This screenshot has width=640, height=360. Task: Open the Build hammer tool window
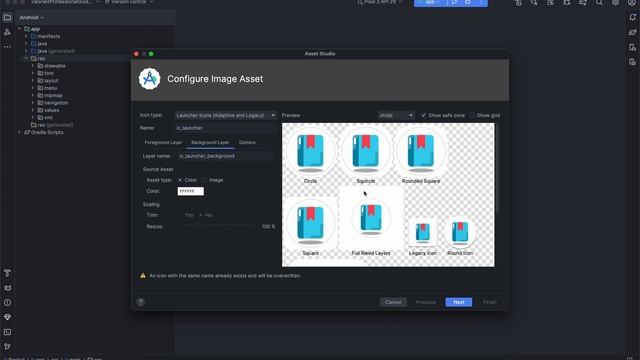pos(7,273)
